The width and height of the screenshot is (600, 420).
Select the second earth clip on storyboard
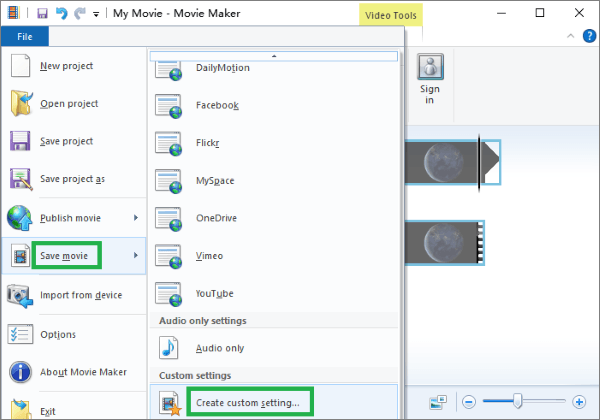(444, 243)
